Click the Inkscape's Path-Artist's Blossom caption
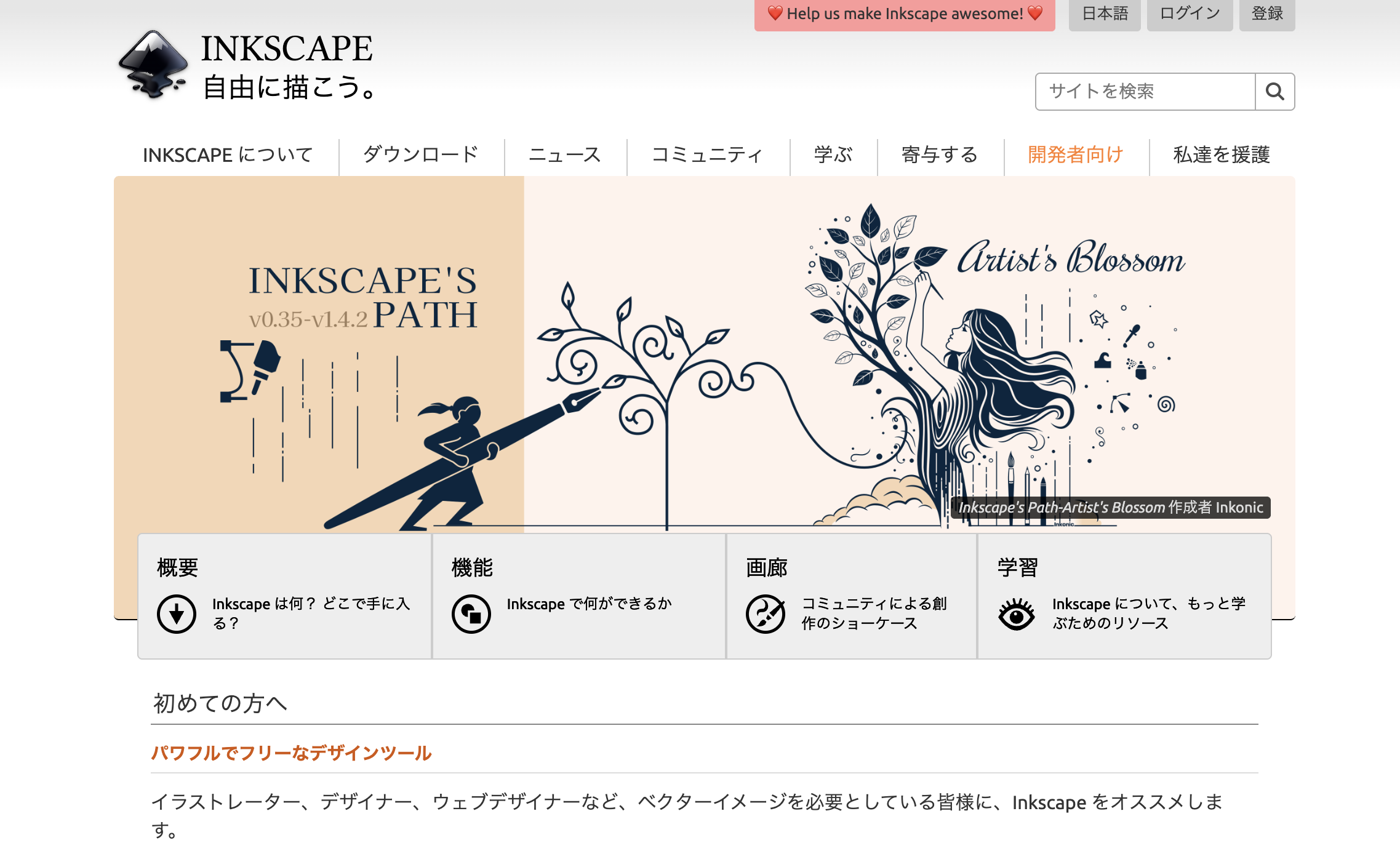Viewport: 1400px width, 859px height. [x=1111, y=508]
